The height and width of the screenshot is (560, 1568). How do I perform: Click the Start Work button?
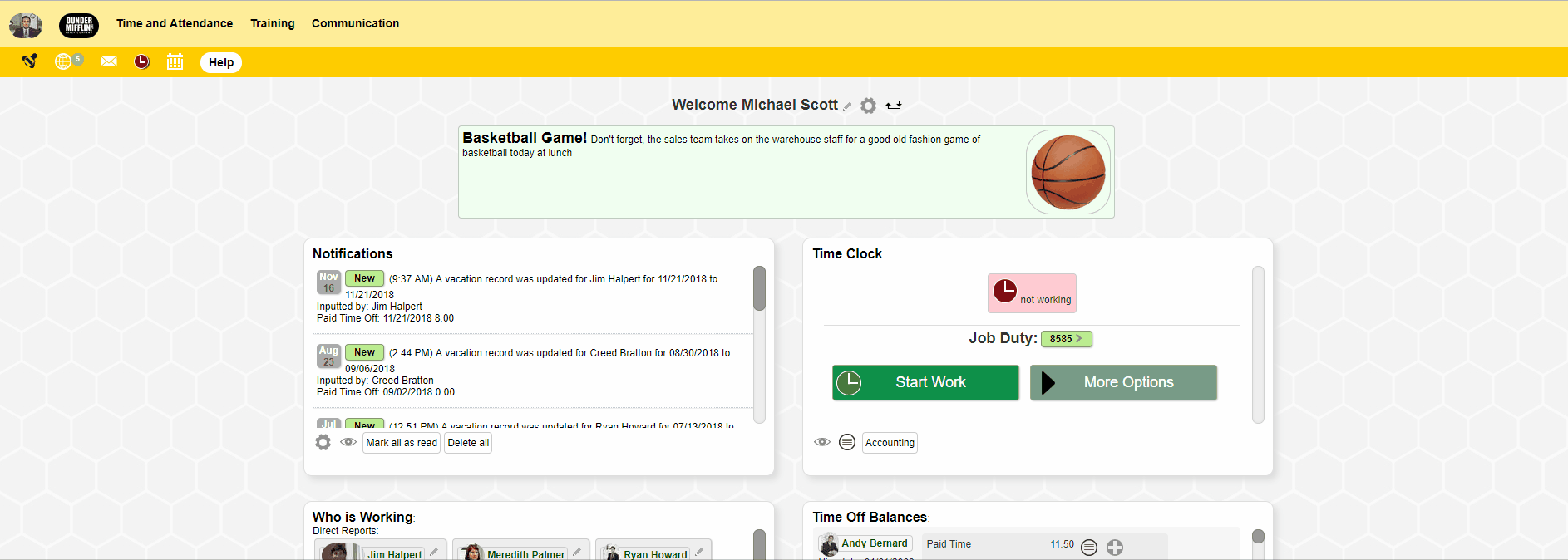point(925,382)
